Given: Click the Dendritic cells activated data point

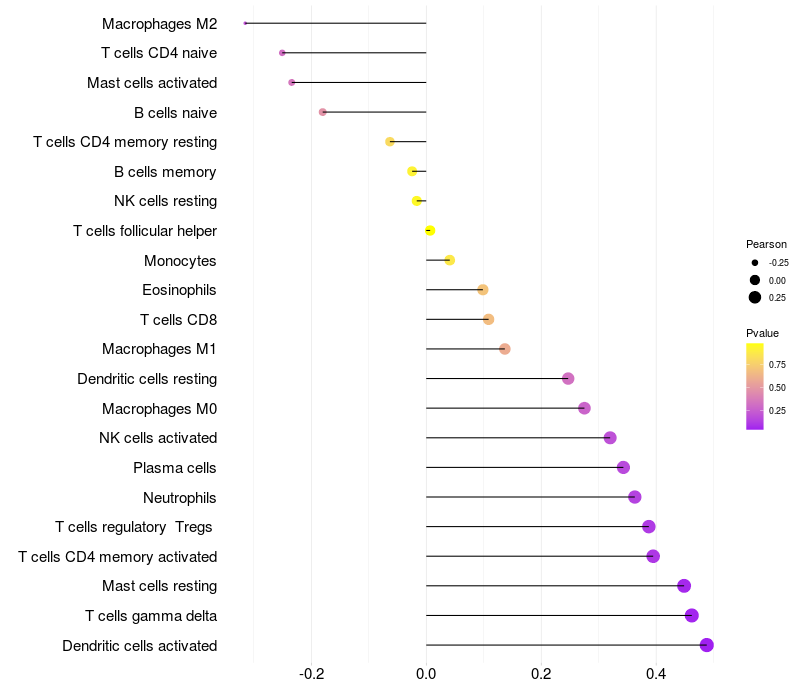Looking at the screenshot, I should [706, 645].
